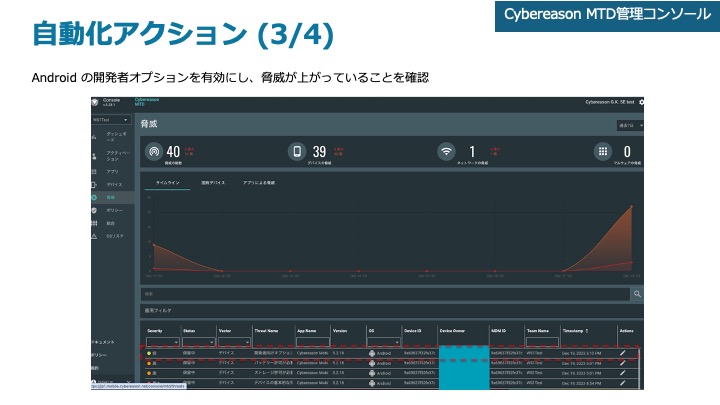Viewport: 720px width, 405px height.
Task: Open OSリスク in the sidebar menu
Action: click(114, 236)
